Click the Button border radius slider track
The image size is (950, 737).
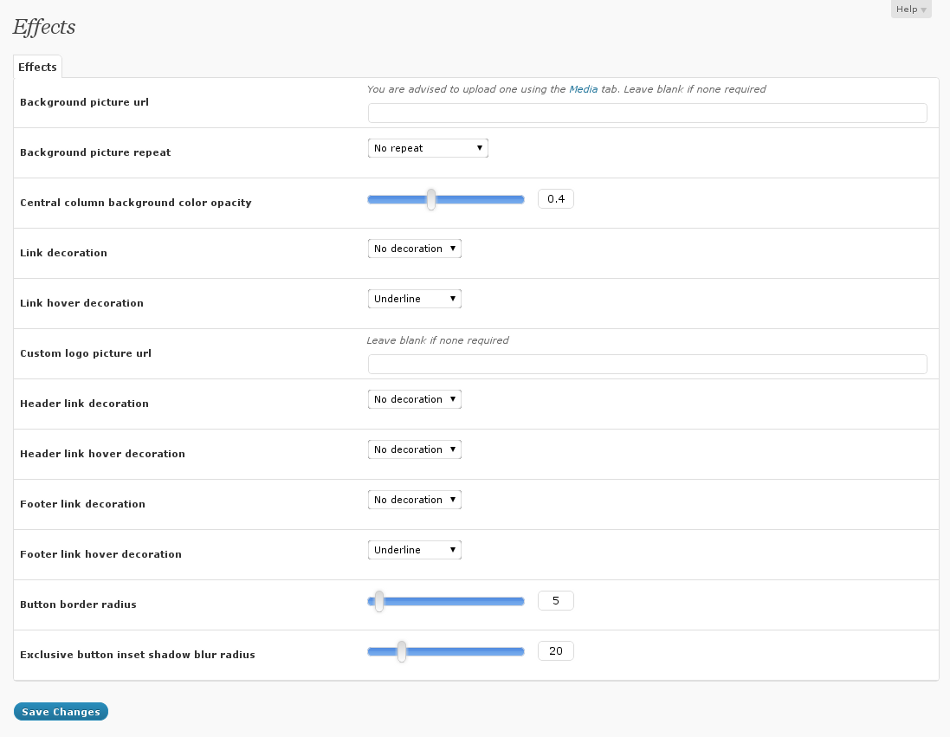[460, 601]
